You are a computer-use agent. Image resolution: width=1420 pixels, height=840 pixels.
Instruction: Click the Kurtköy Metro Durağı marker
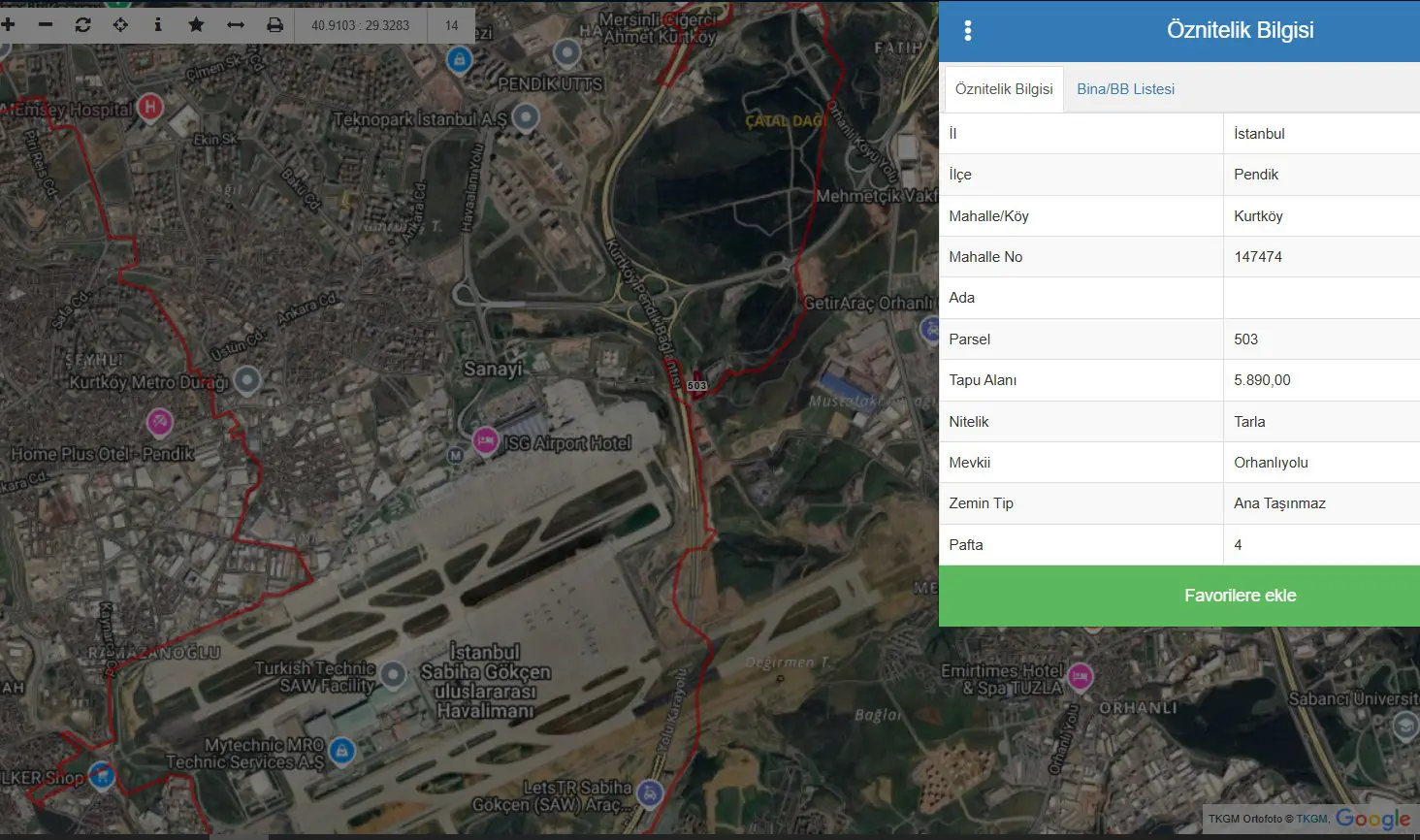[247, 380]
